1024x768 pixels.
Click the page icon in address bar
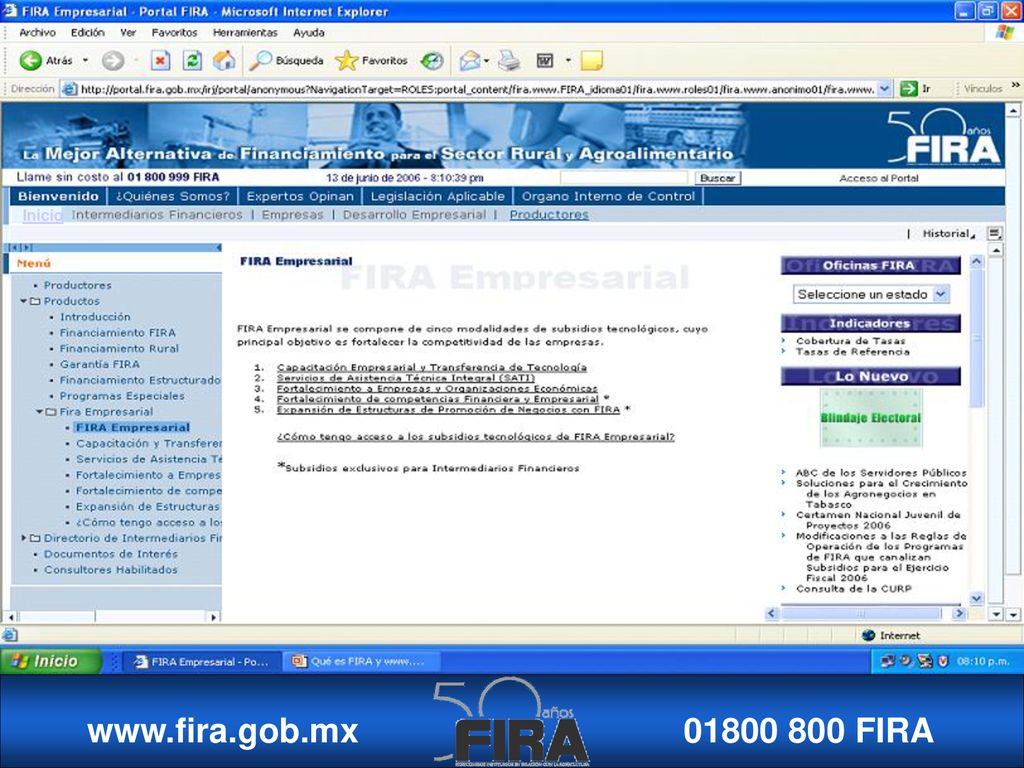[69, 89]
